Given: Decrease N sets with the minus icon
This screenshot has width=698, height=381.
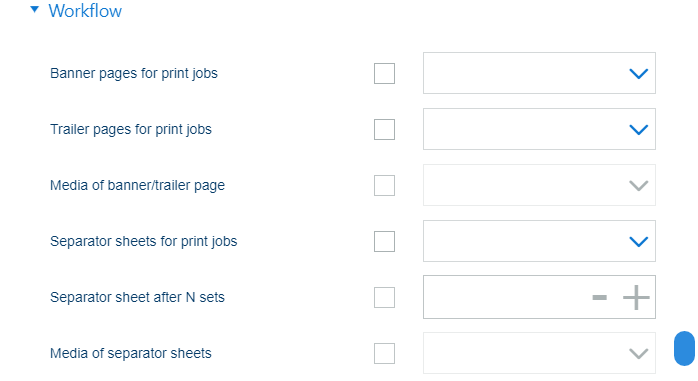Looking at the screenshot, I should coord(600,297).
